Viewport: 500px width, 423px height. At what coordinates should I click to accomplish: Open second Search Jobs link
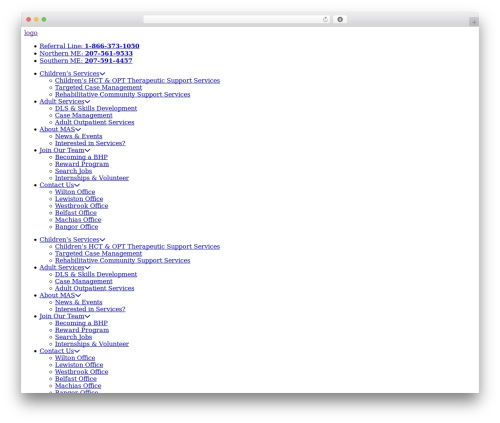73,337
